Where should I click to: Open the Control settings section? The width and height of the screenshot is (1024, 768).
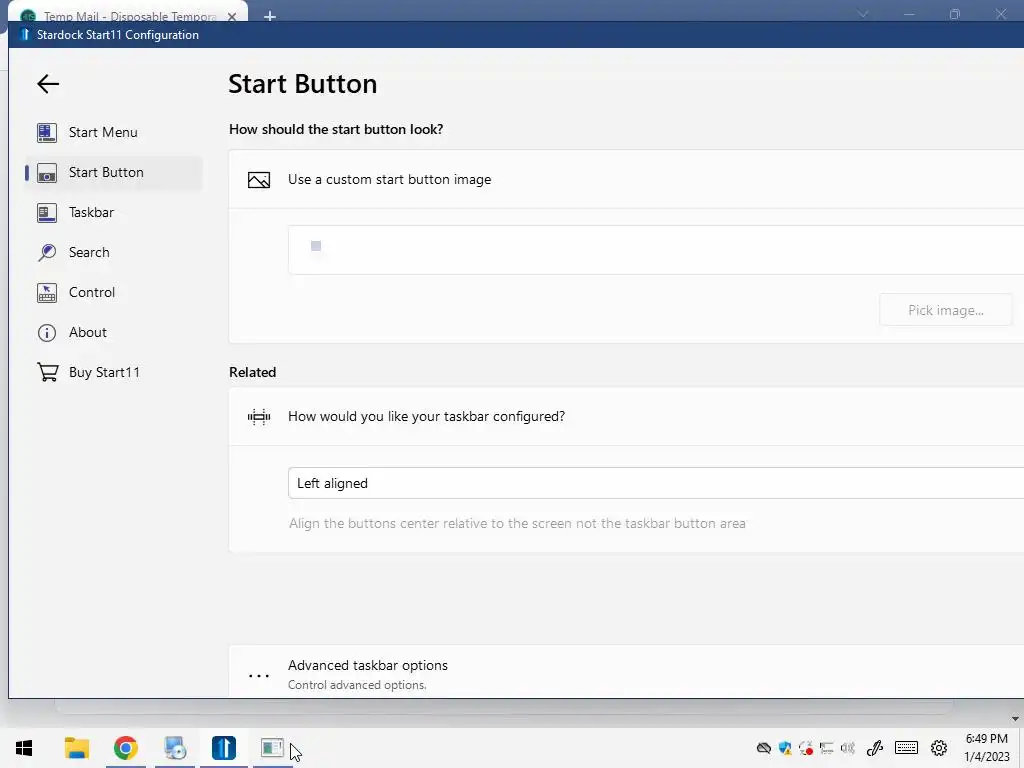(114, 292)
